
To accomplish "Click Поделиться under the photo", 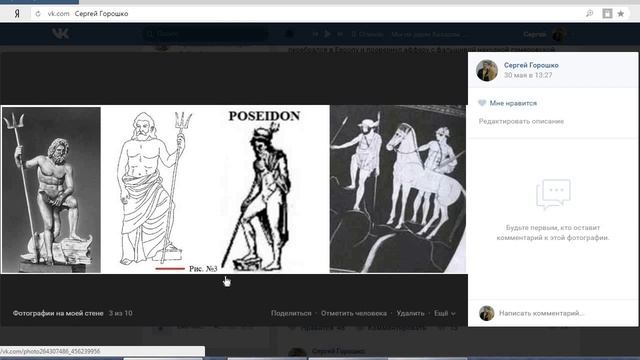I will 291,313.
